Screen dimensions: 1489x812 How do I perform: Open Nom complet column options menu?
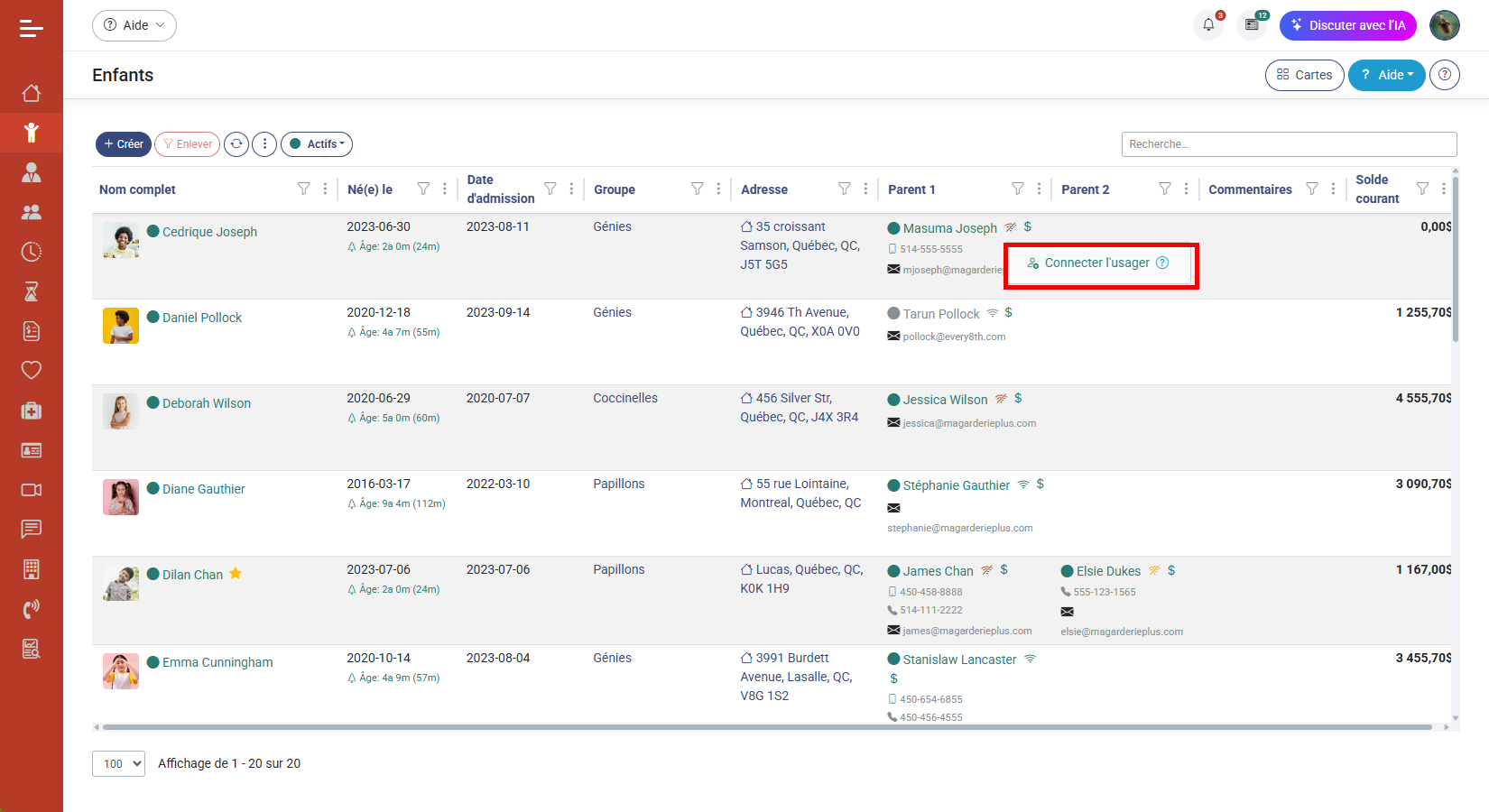(x=325, y=189)
